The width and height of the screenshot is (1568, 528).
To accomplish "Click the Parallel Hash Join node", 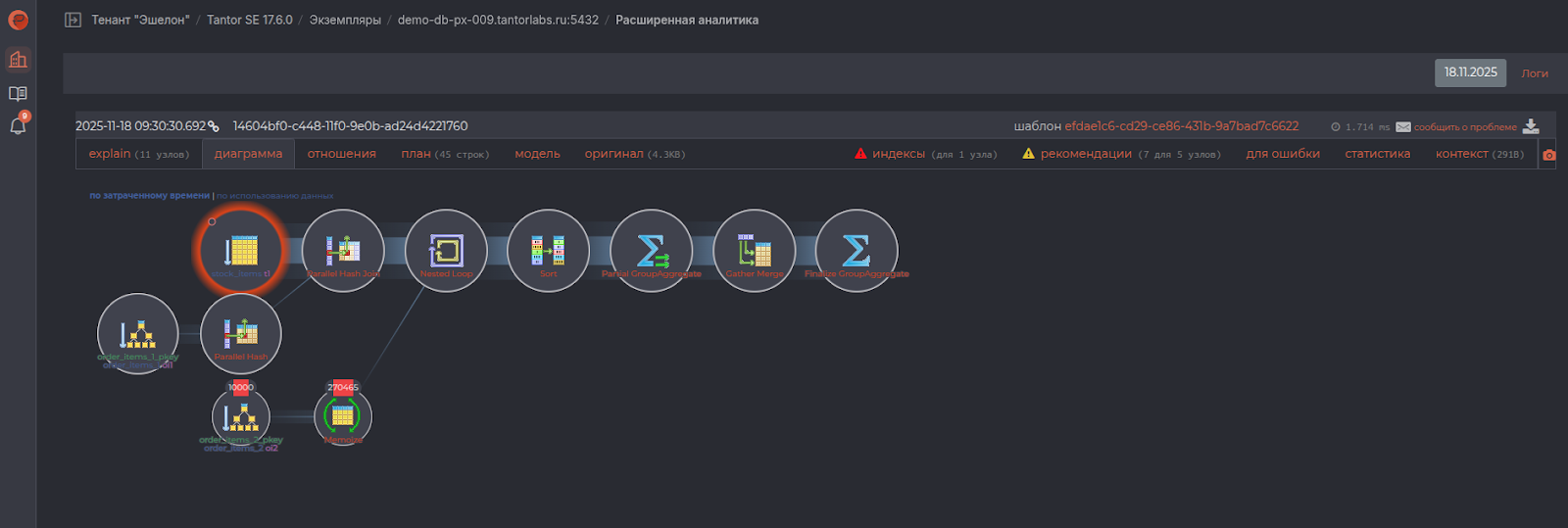I will 343,251.
